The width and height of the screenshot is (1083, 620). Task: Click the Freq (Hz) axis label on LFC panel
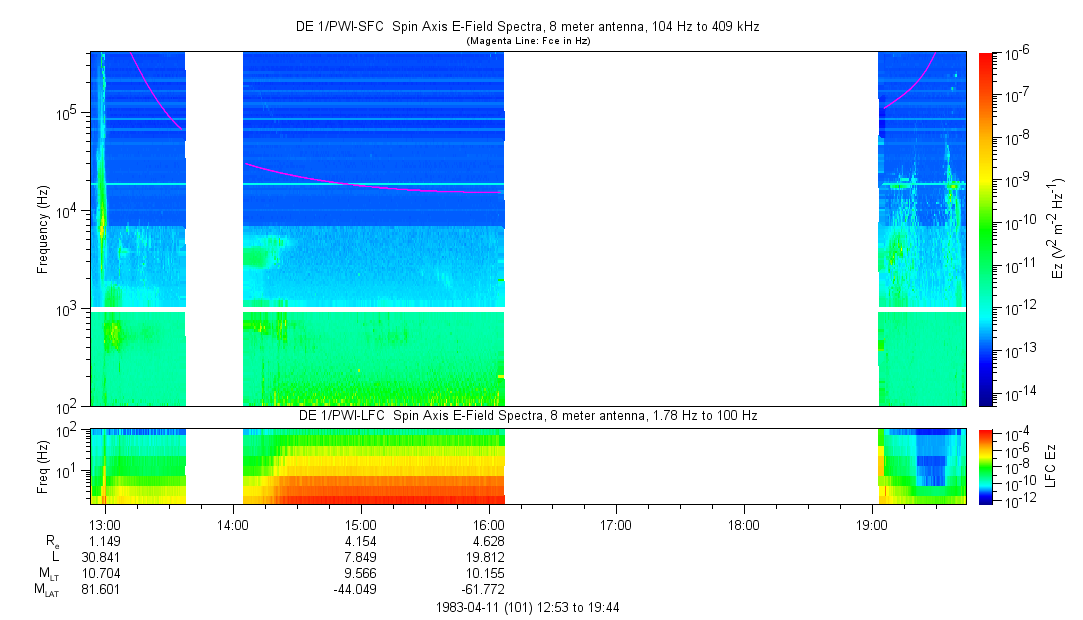[43, 465]
